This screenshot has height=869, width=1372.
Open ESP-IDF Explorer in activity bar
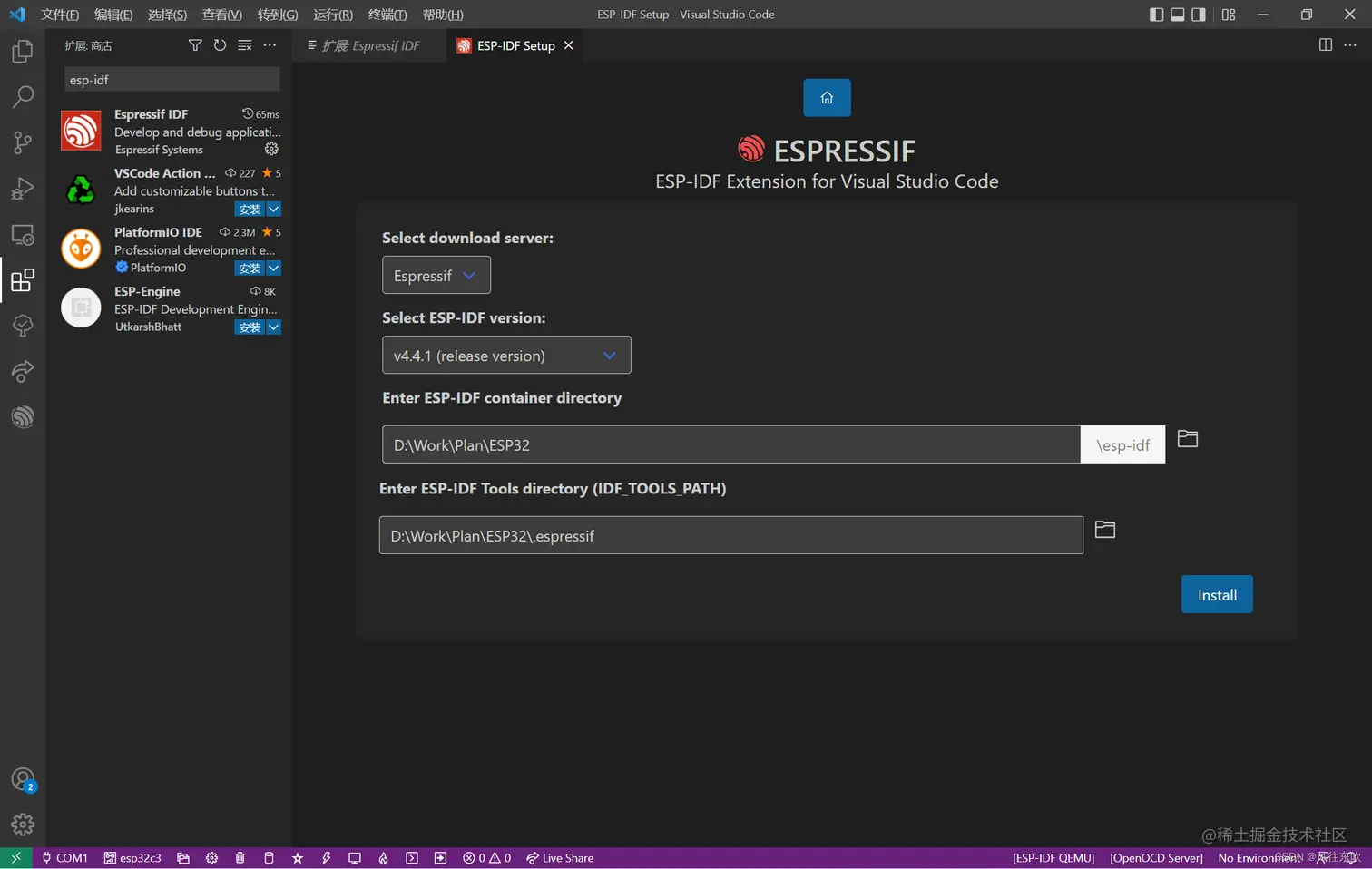23,416
